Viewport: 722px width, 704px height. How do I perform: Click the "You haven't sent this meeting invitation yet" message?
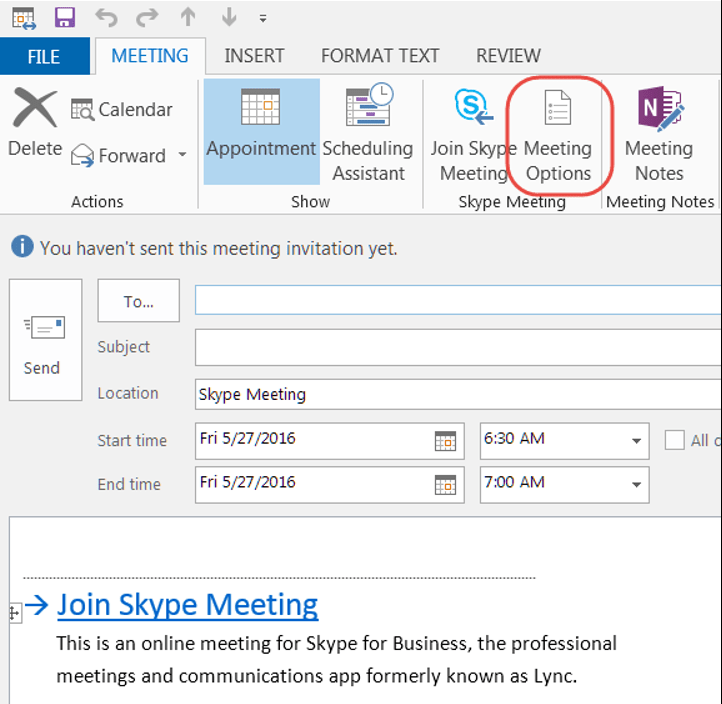[218, 248]
